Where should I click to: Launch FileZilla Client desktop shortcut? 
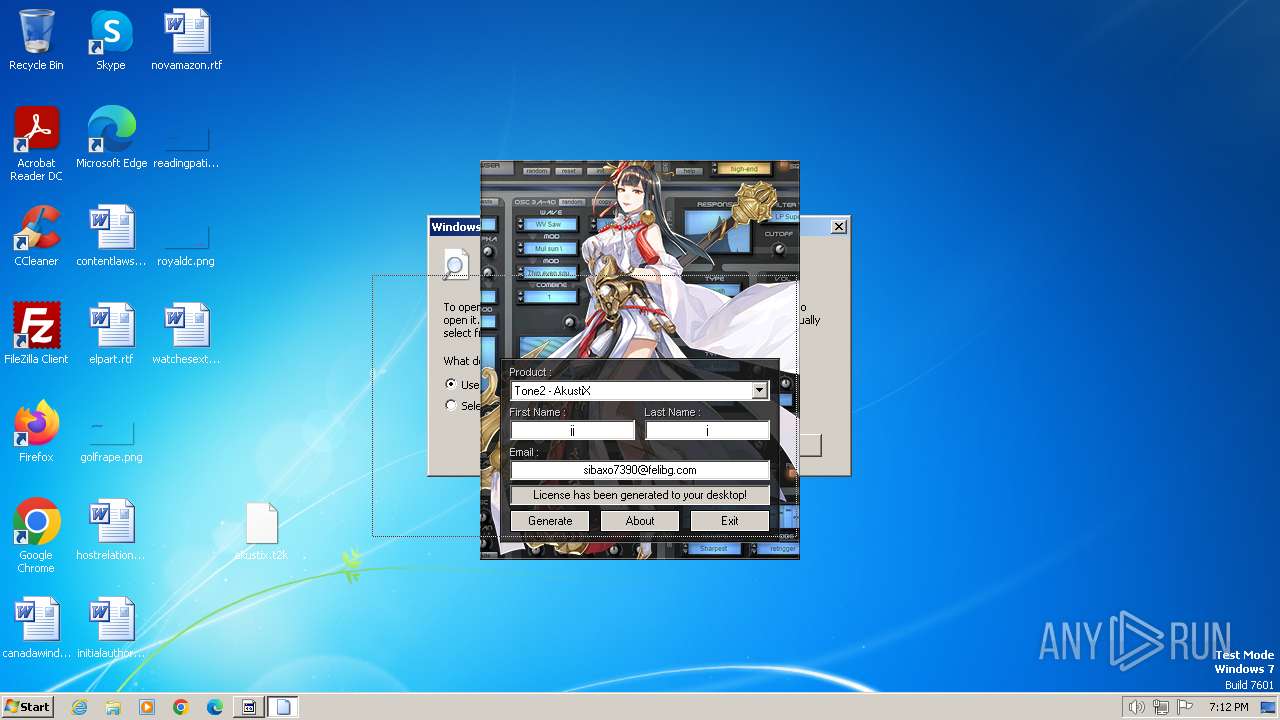click(x=36, y=334)
